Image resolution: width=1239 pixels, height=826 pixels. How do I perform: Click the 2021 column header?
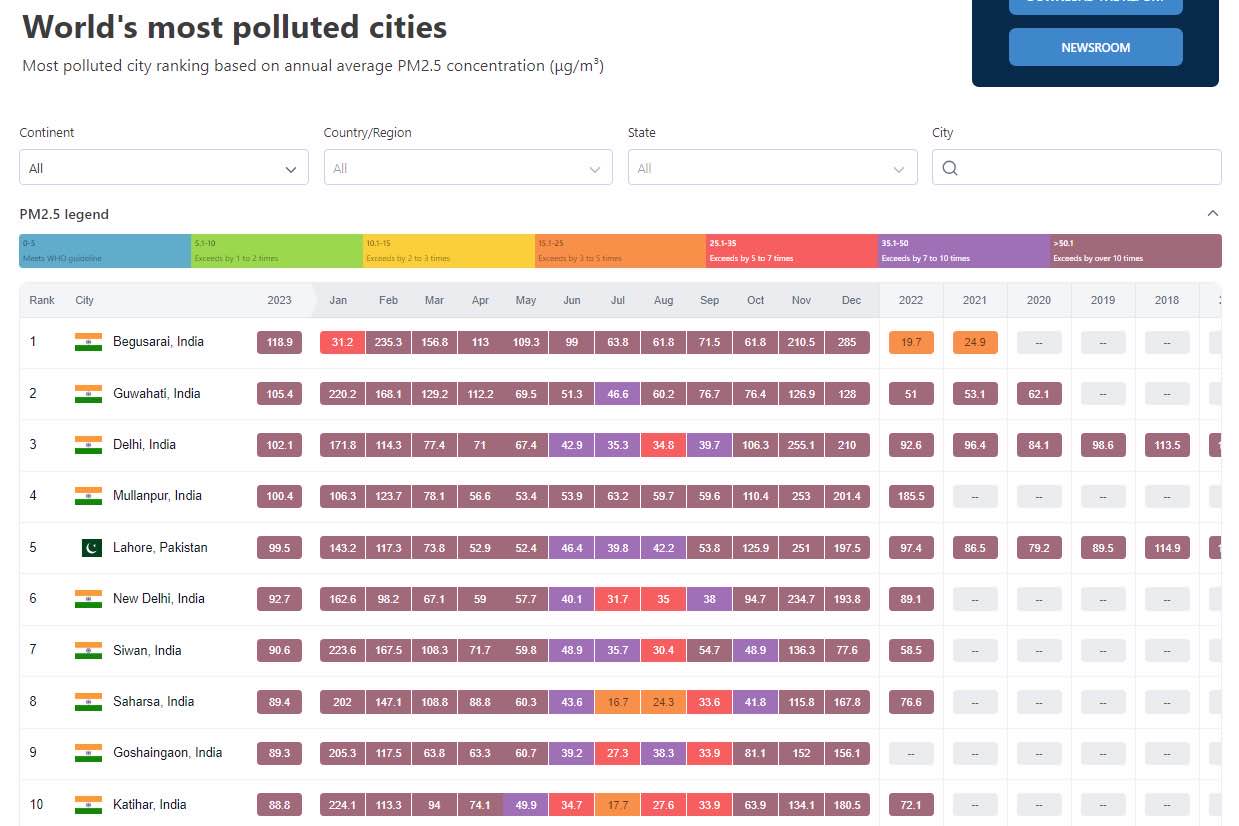click(975, 300)
